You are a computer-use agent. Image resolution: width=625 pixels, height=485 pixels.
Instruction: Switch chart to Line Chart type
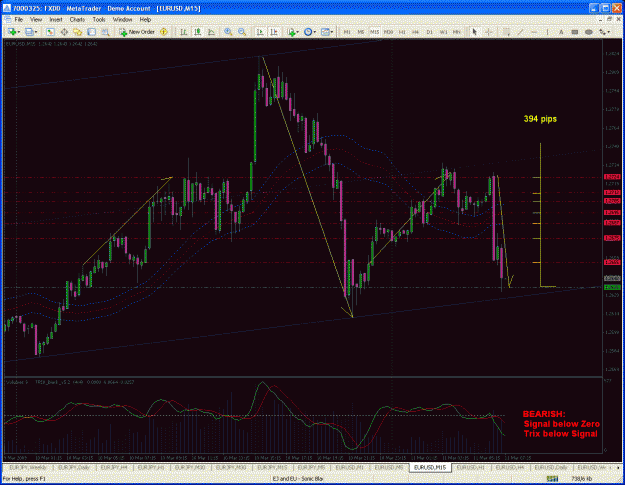pos(211,32)
